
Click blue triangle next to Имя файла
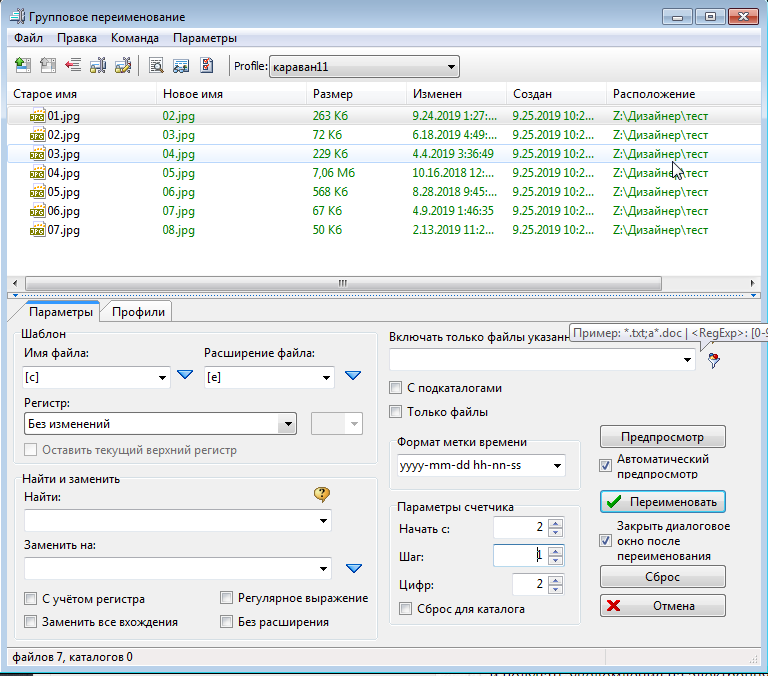(x=184, y=377)
